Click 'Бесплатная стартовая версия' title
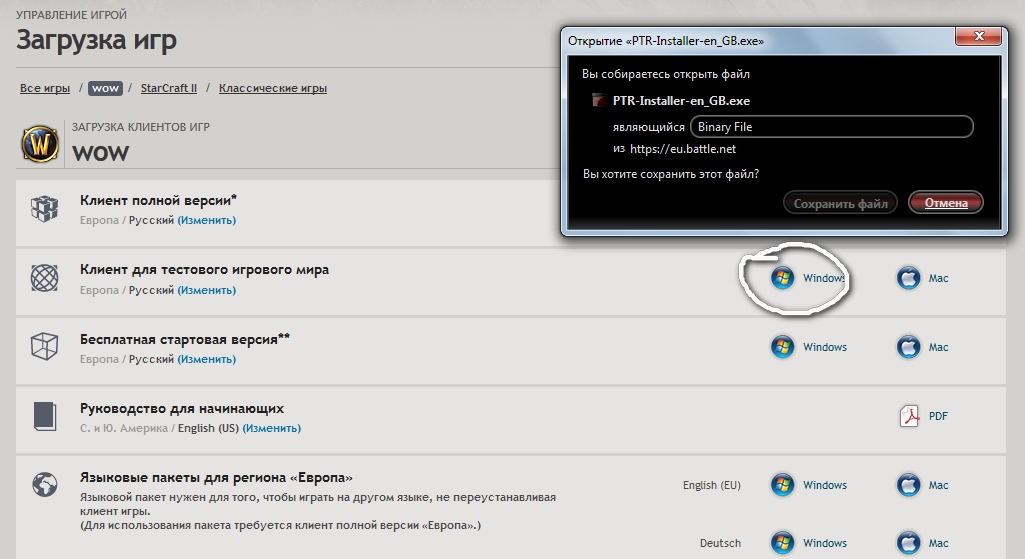The width and height of the screenshot is (1025, 559). [185, 339]
